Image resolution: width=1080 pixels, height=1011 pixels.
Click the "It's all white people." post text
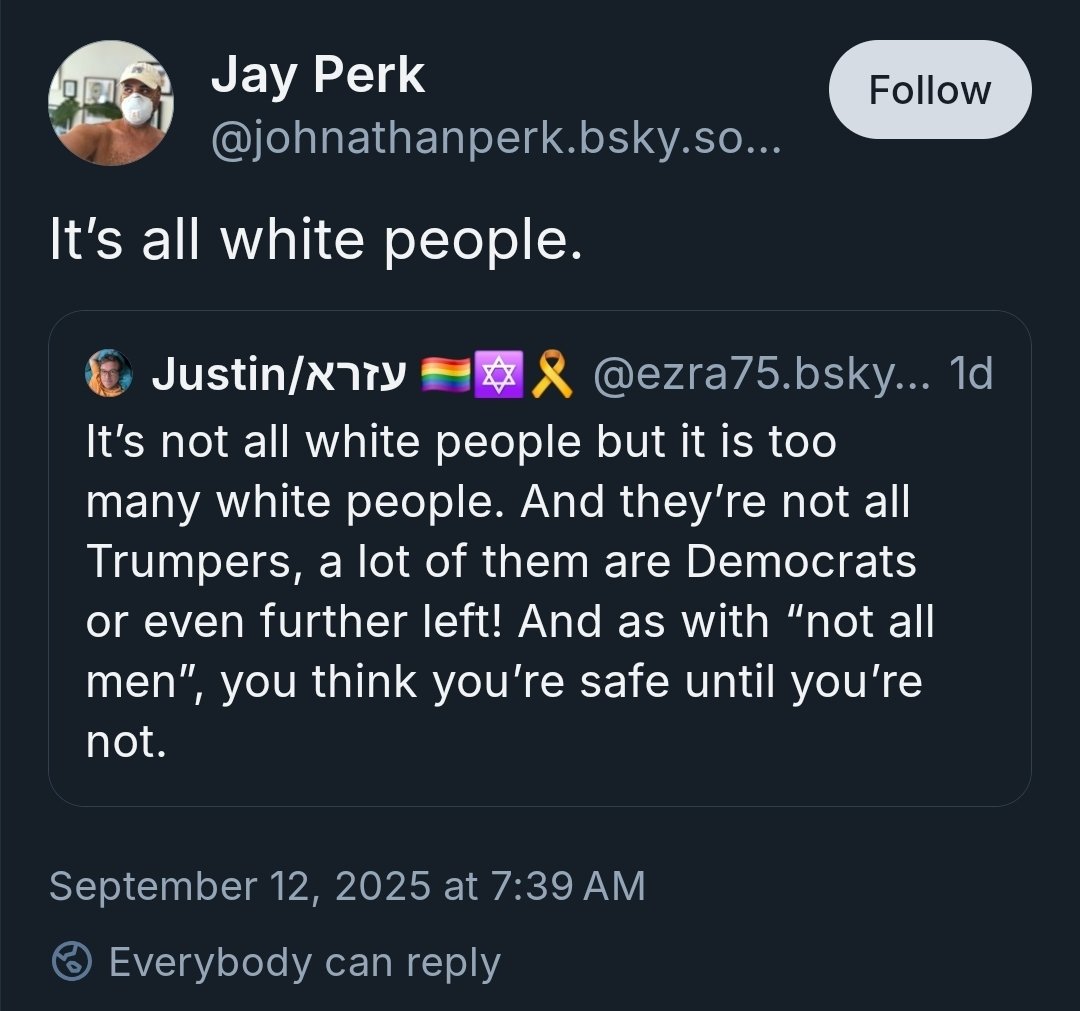pos(316,242)
